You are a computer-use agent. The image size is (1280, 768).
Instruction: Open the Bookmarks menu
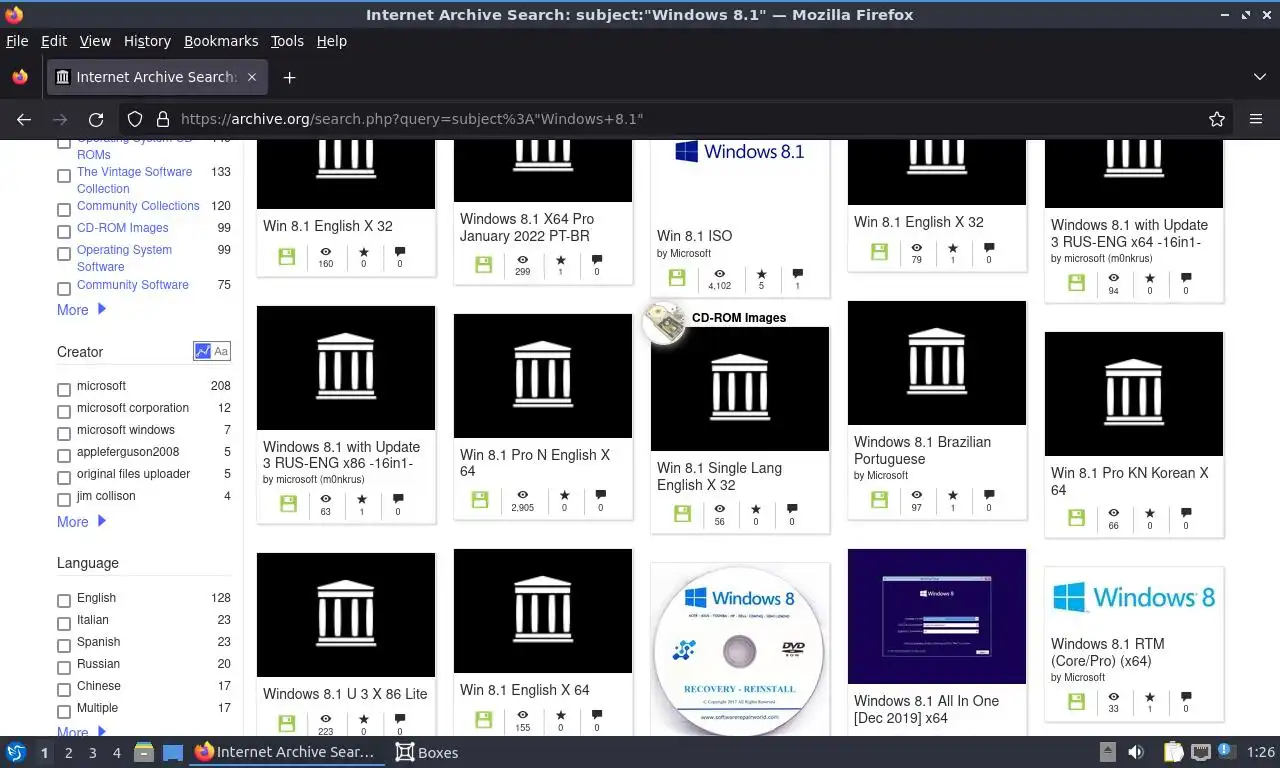(x=221, y=41)
